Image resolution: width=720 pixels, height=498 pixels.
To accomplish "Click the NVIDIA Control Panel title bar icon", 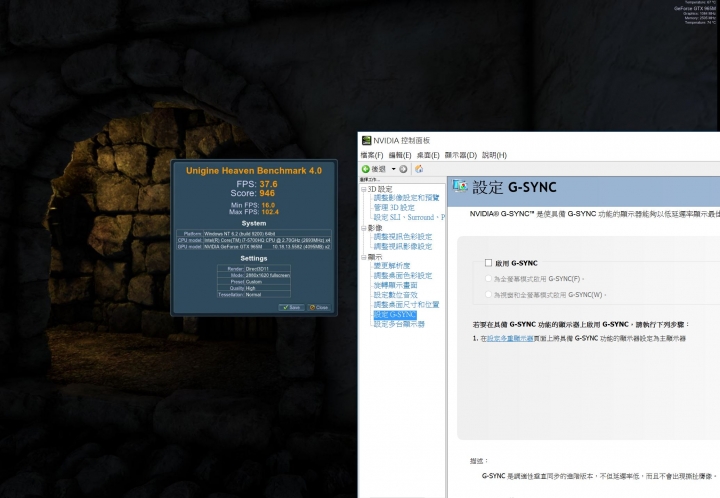I will (366, 140).
